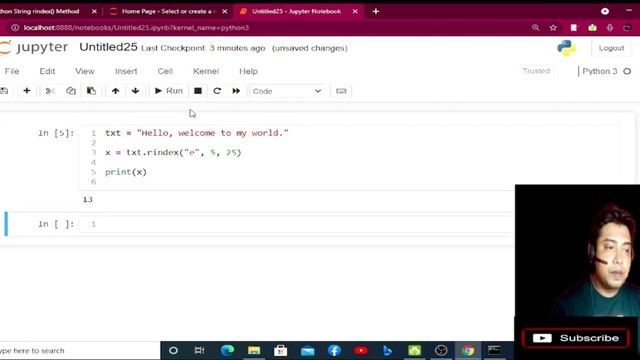Restart the kernel icon
Screen dimensions: 640x360
tap(217, 91)
